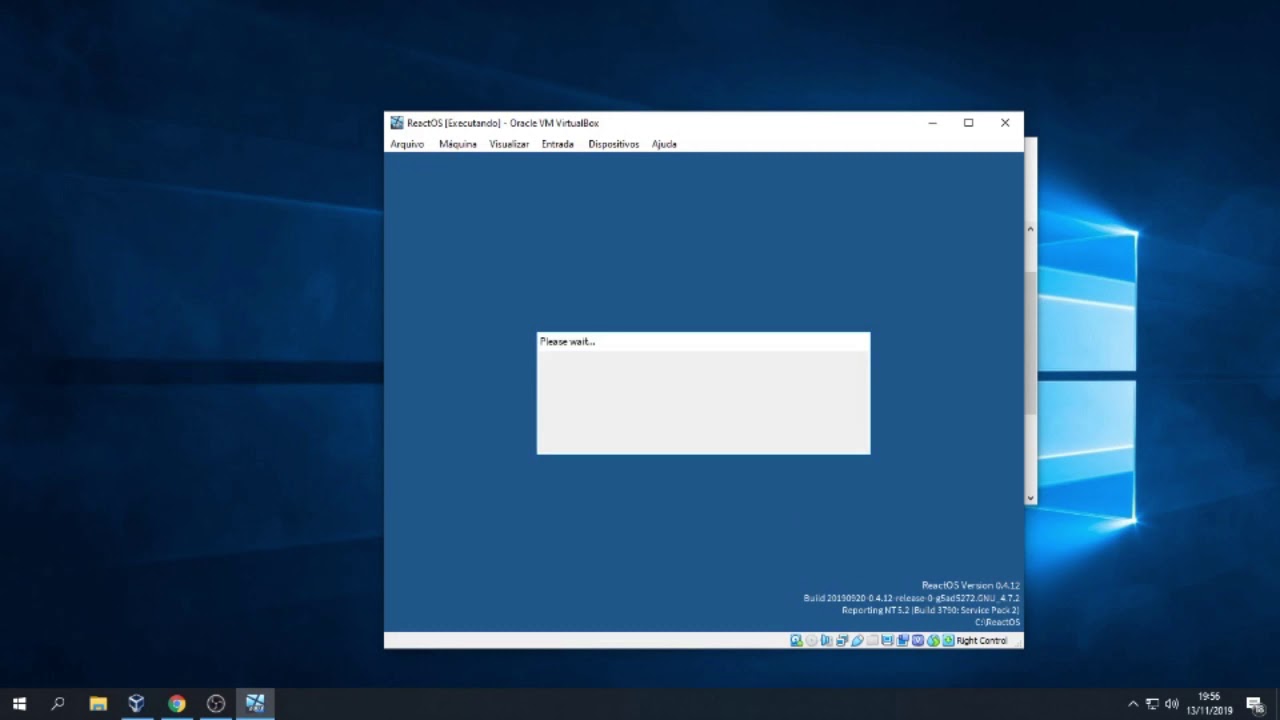Open the Visualizar menu
Viewport: 1280px width, 720px height.
[x=509, y=144]
